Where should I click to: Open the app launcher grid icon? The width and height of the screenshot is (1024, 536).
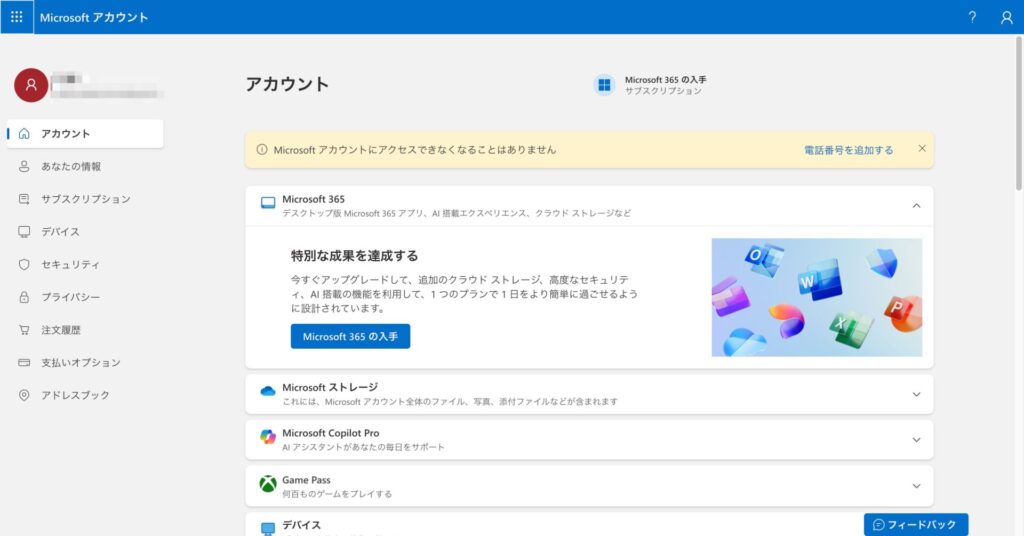tap(16, 17)
